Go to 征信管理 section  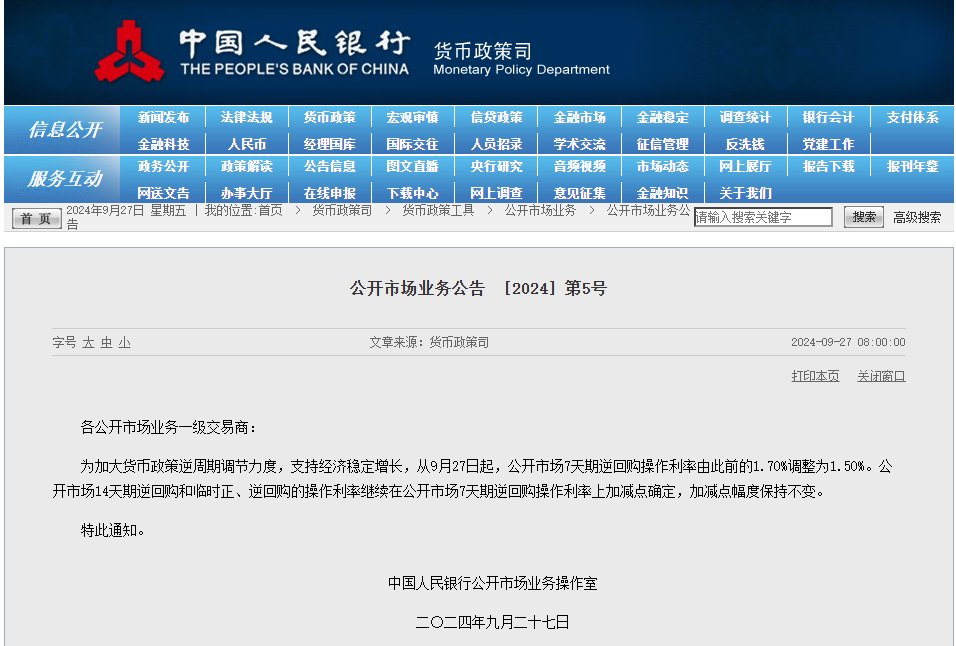pos(662,144)
